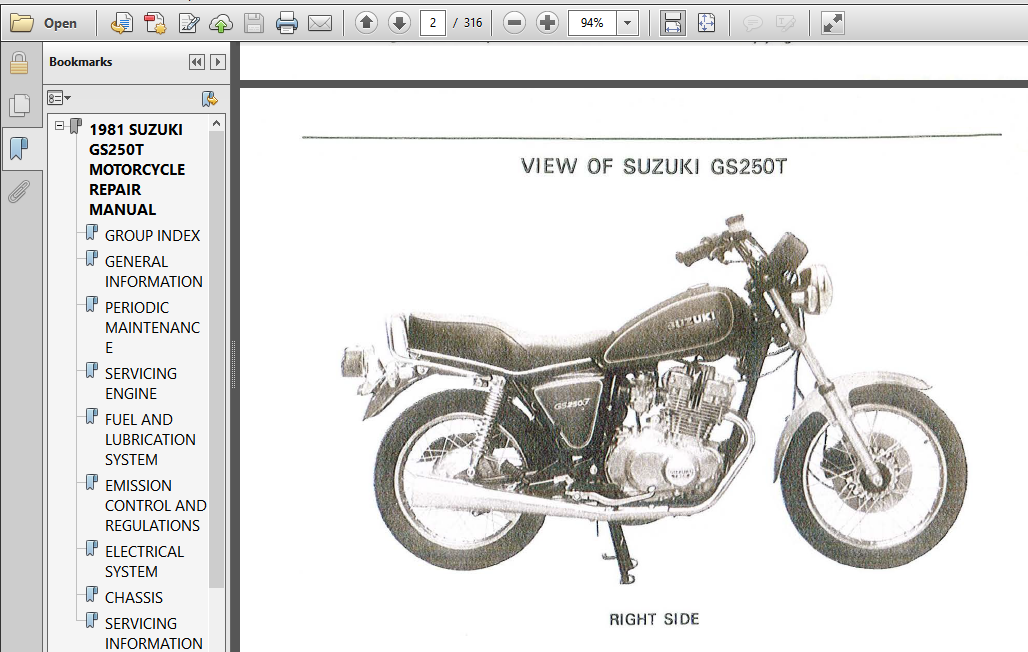Open the zoom level dropdown arrow

pos(627,24)
